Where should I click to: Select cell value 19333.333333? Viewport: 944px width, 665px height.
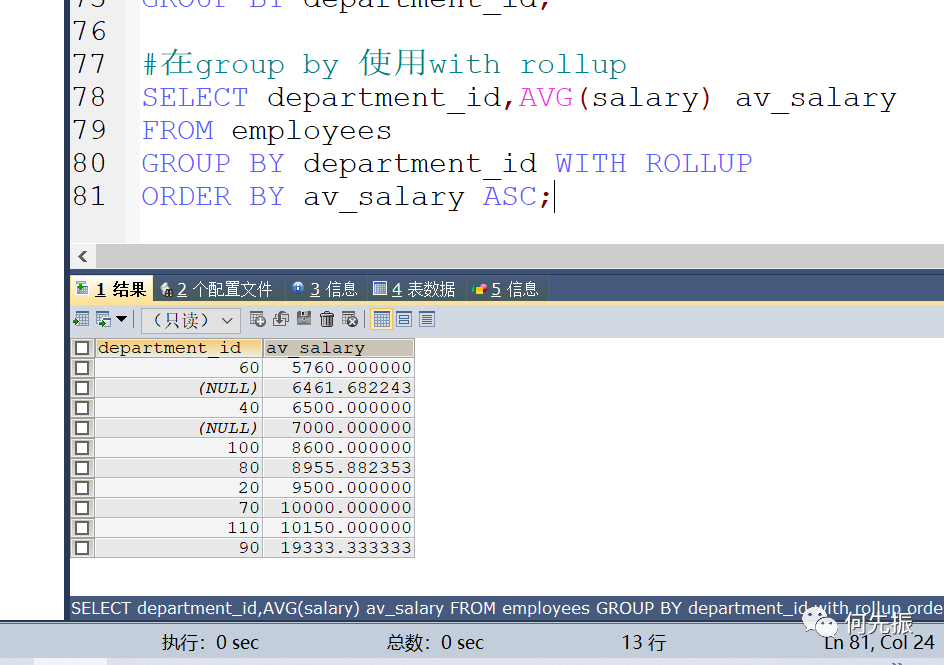[338, 548]
